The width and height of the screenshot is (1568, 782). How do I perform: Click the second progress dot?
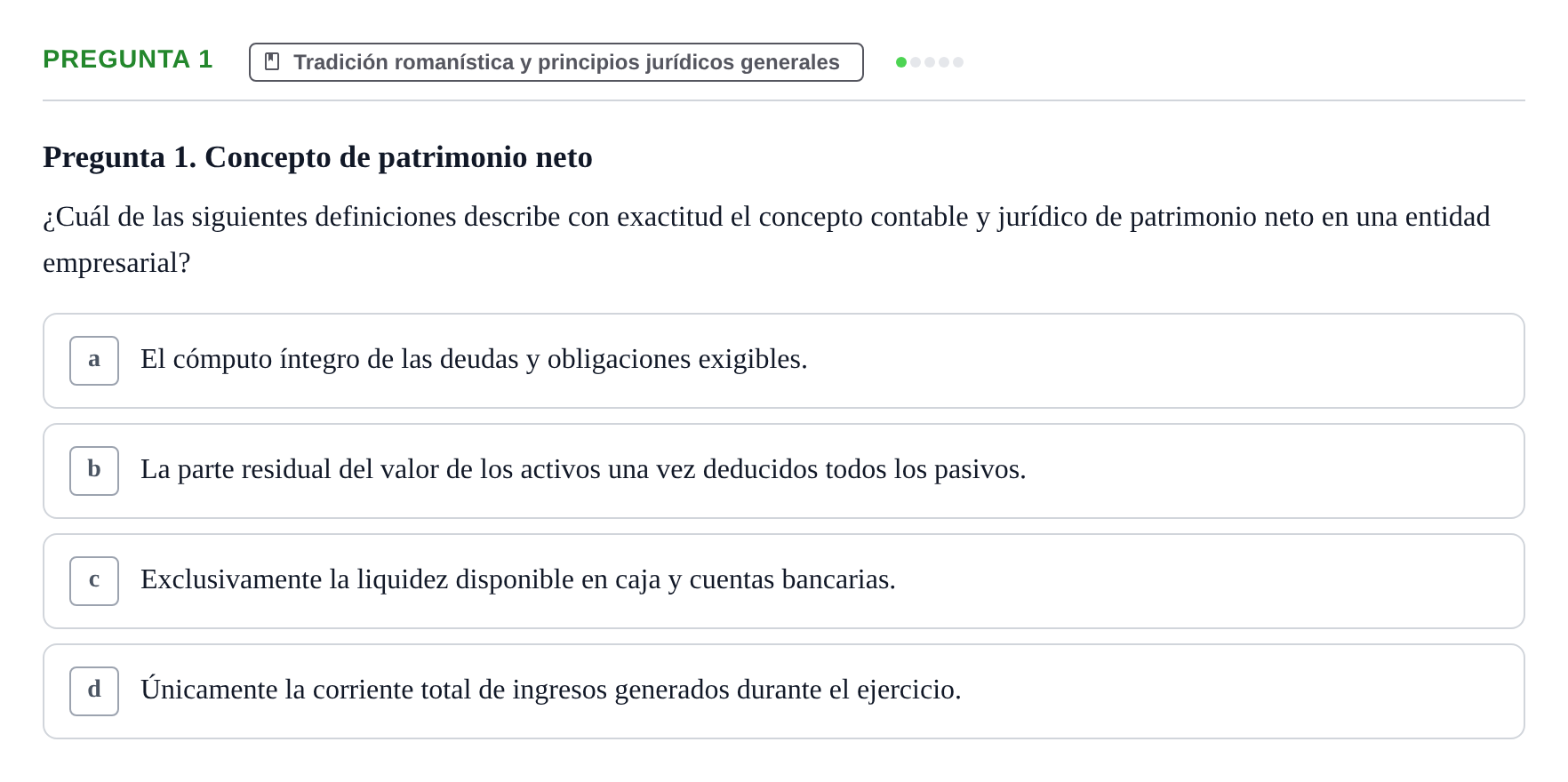coord(916,62)
